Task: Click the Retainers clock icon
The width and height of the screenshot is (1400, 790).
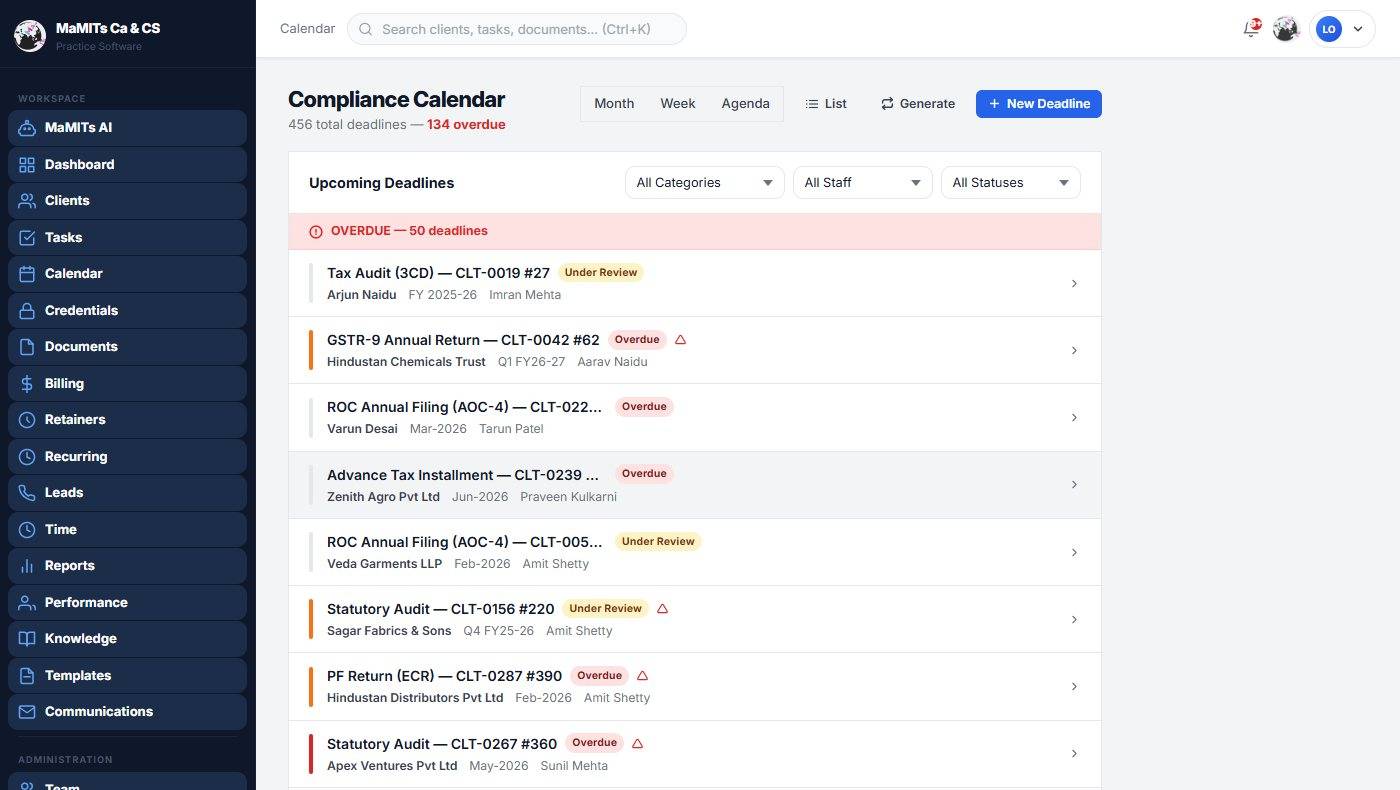Action: [27, 420]
